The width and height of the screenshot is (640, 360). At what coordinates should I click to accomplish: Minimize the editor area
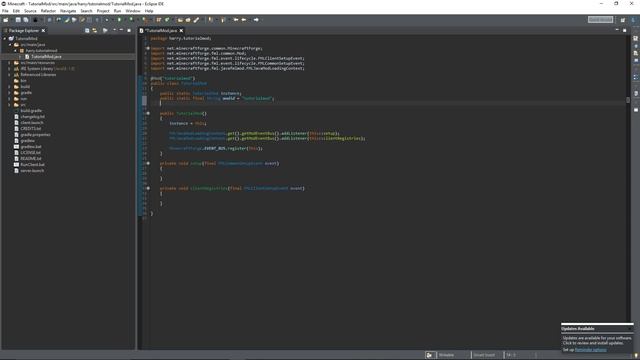click(x=617, y=30)
